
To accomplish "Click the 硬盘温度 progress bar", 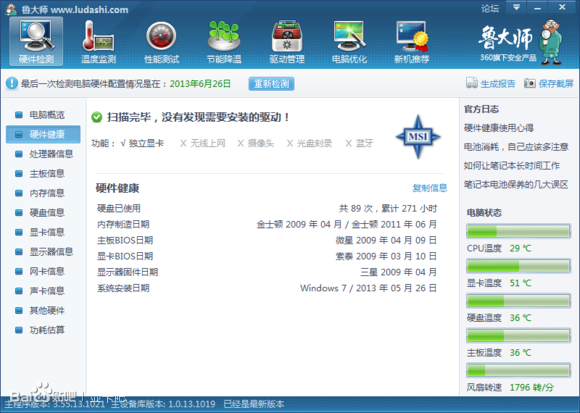I will tap(518, 301).
